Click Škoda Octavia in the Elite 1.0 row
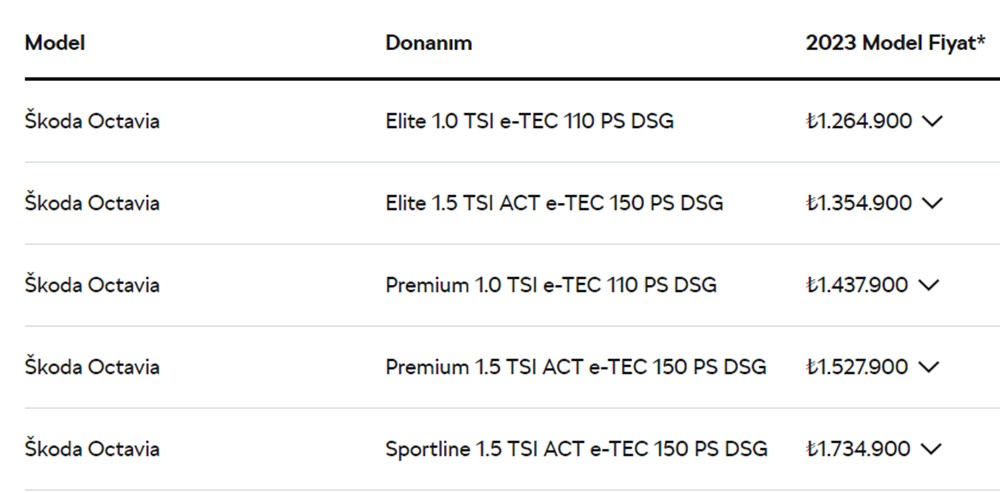Viewport: 1000px width, 493px height. click(92, 121)
